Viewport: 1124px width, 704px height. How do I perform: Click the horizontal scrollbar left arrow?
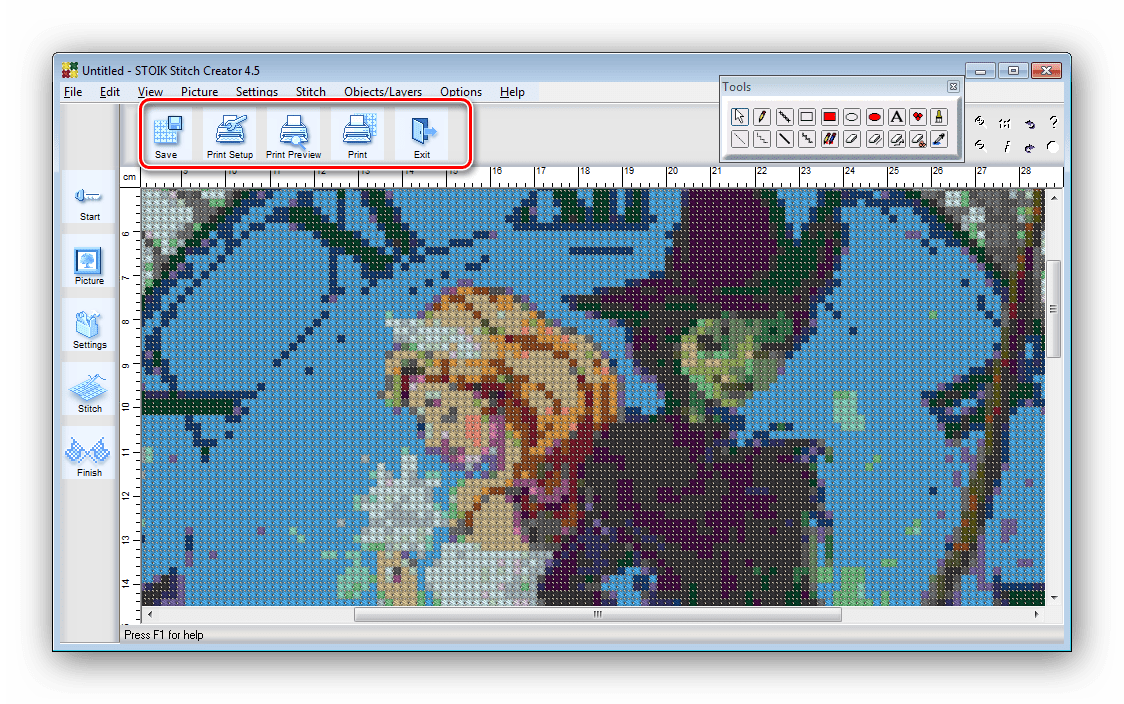coord(149,614)
